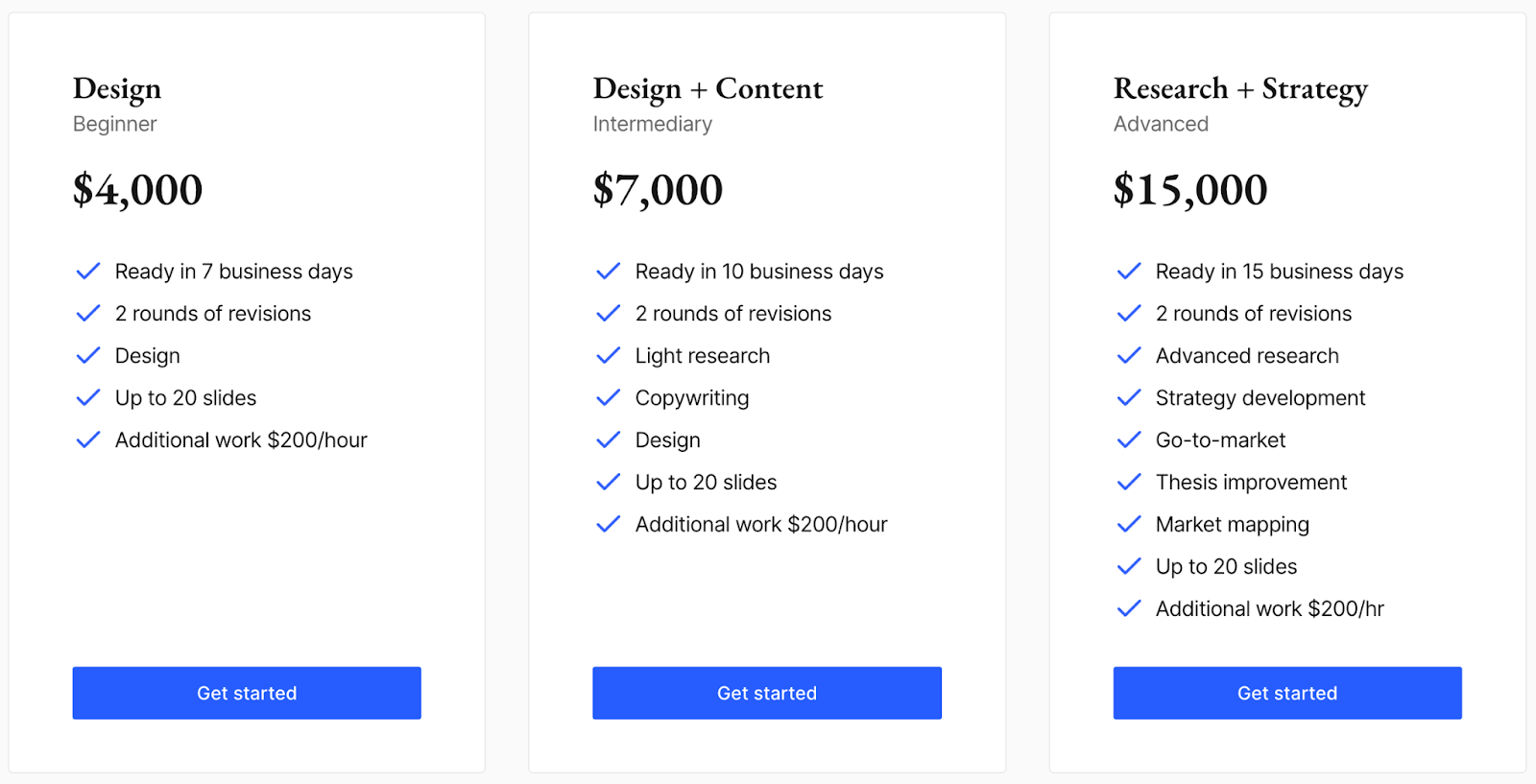Viewport: 1536px width, 784px height.
Task: Select the "Intermediary" subtitle under Design + Content
Action: coord(652,123)
